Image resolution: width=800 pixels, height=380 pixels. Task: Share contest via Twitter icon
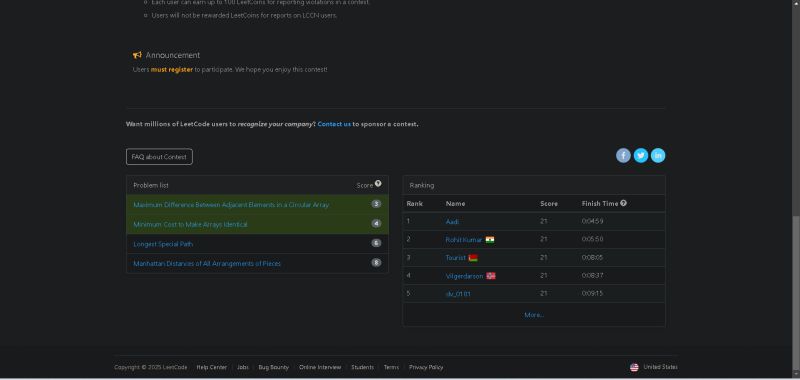[641, 156]
